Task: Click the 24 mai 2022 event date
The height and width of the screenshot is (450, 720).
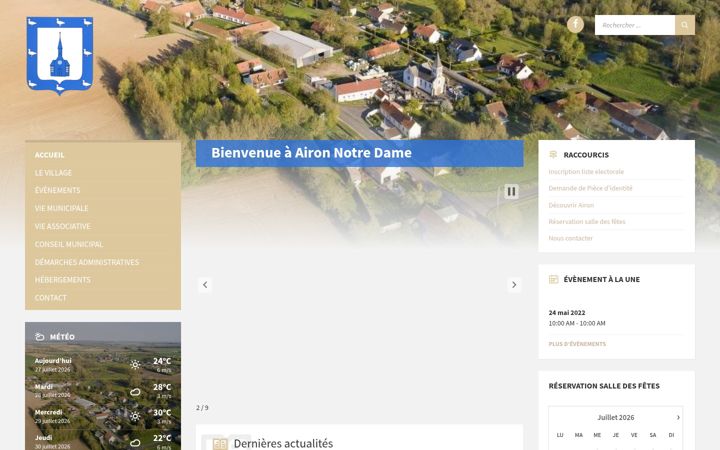Action: pos(567,313)
